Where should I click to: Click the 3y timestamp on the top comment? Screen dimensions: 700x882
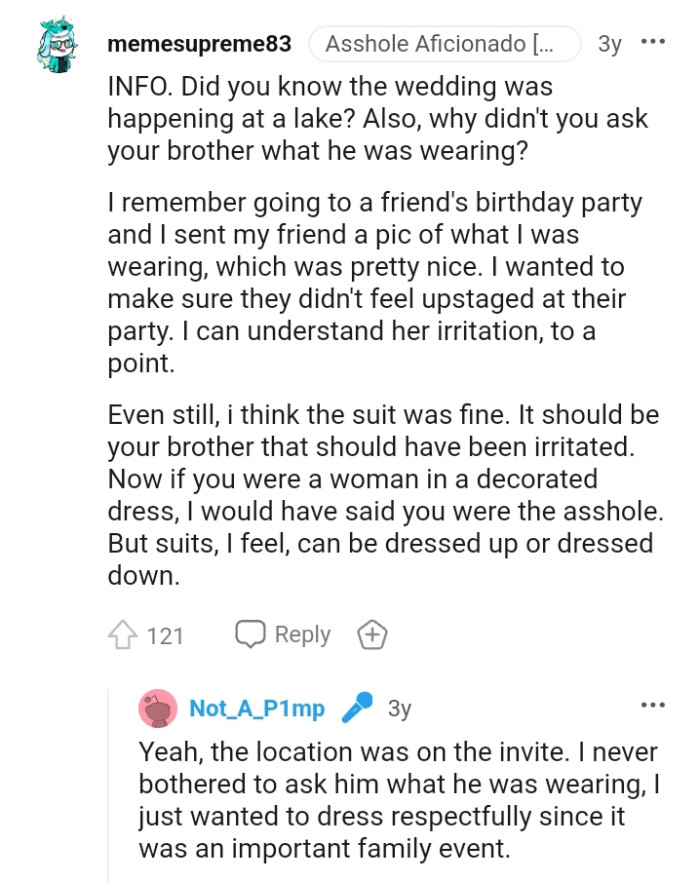tap(607, 43)
